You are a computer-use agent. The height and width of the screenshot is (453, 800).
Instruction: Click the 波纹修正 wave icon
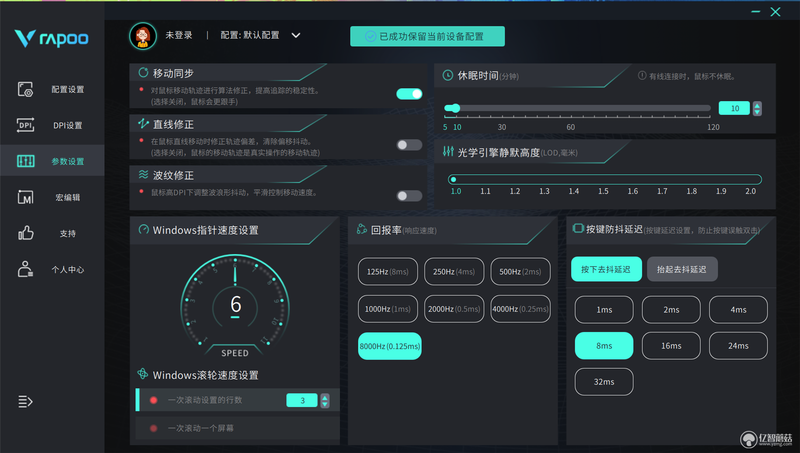click(x=143, y=175)
